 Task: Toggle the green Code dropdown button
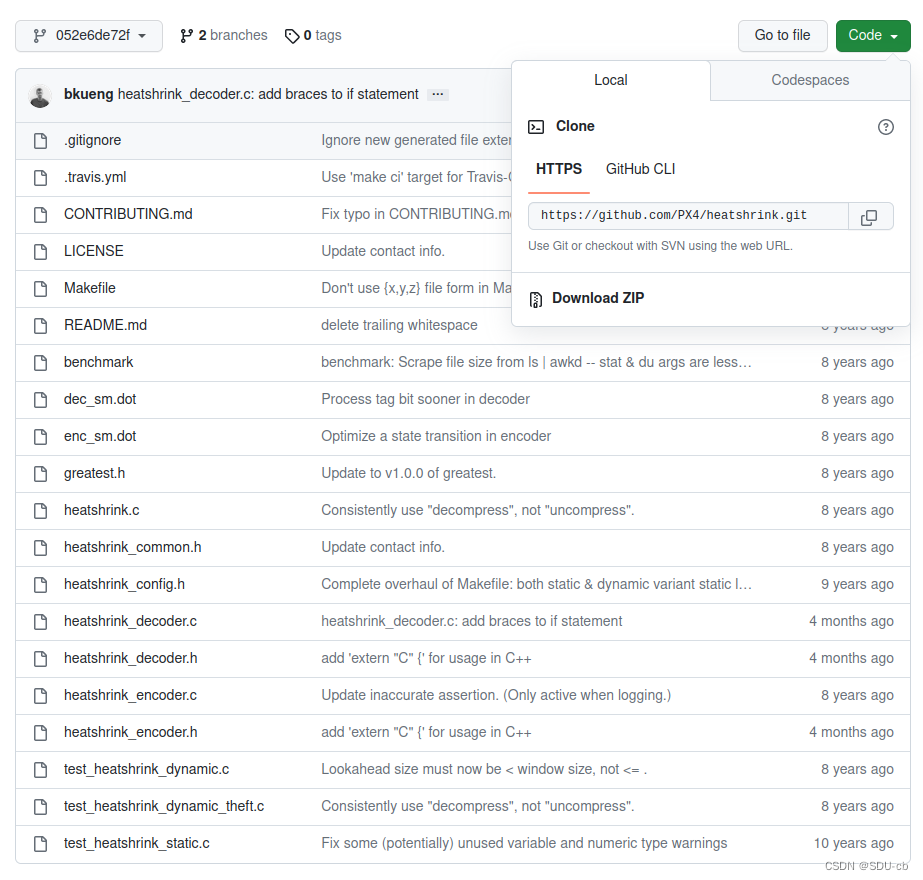click(873, 35)
